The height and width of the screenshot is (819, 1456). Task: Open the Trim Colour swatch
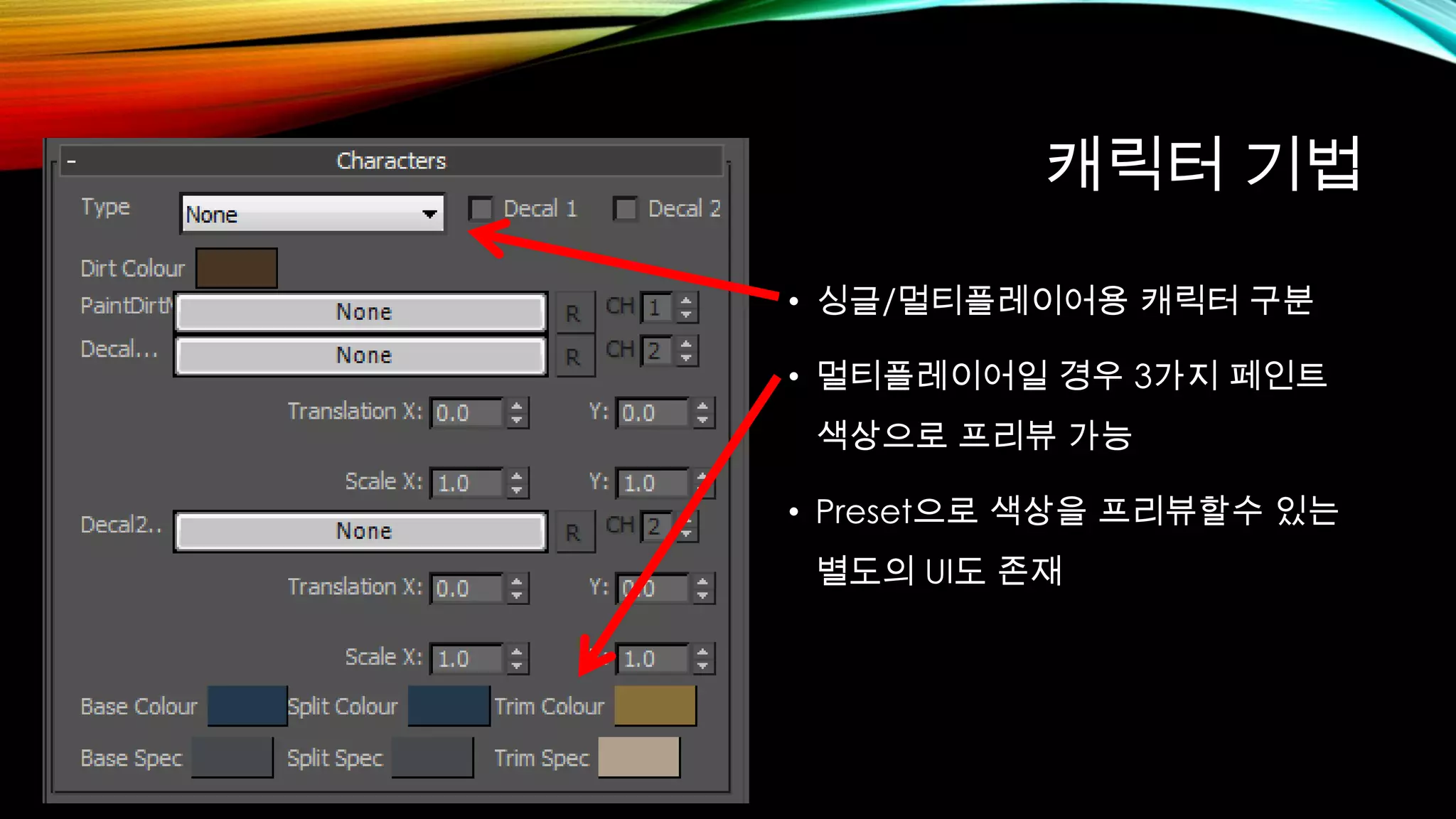click(x=655, y=706)
